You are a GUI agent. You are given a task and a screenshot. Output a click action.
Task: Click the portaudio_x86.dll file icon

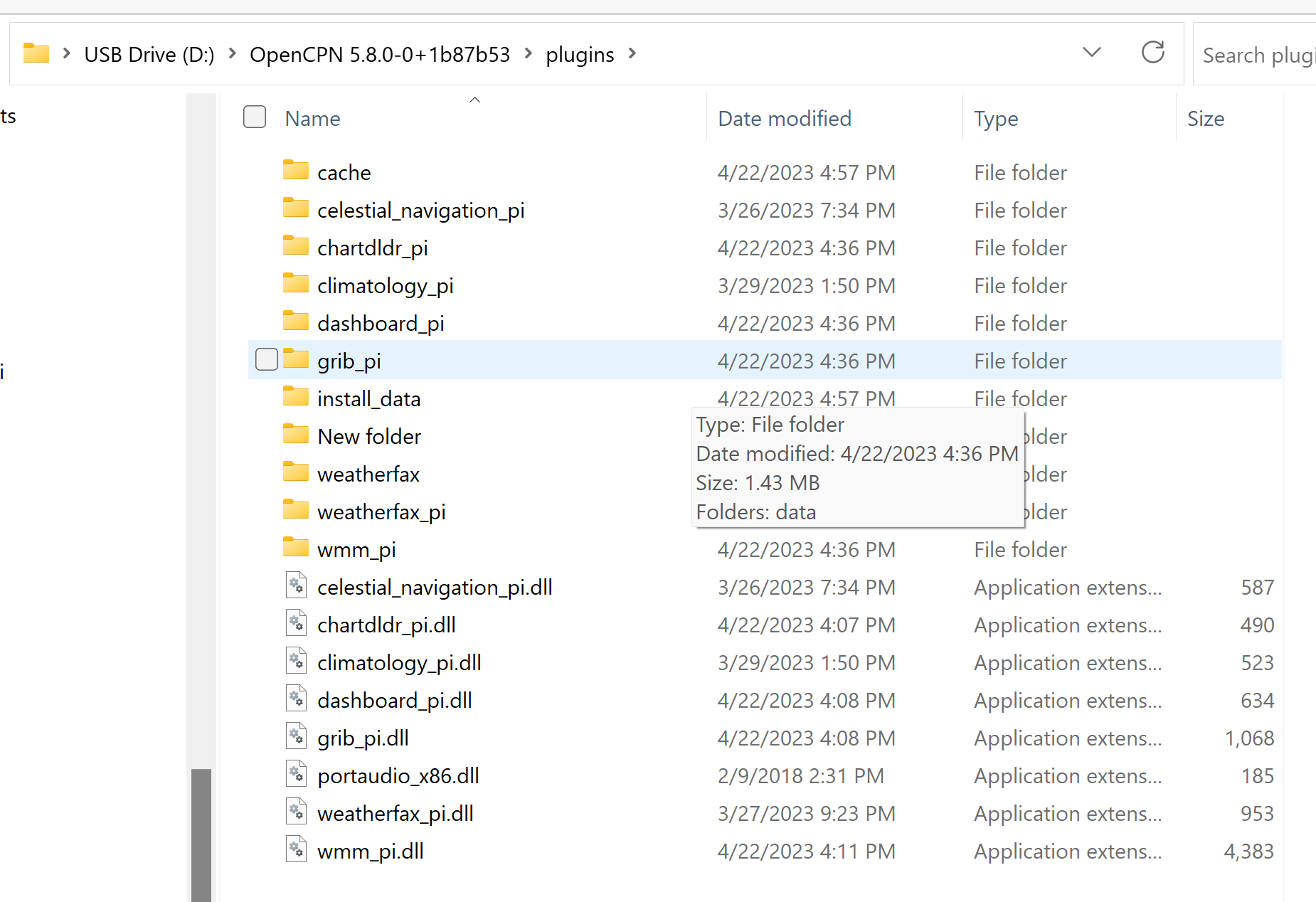[295, 775]
